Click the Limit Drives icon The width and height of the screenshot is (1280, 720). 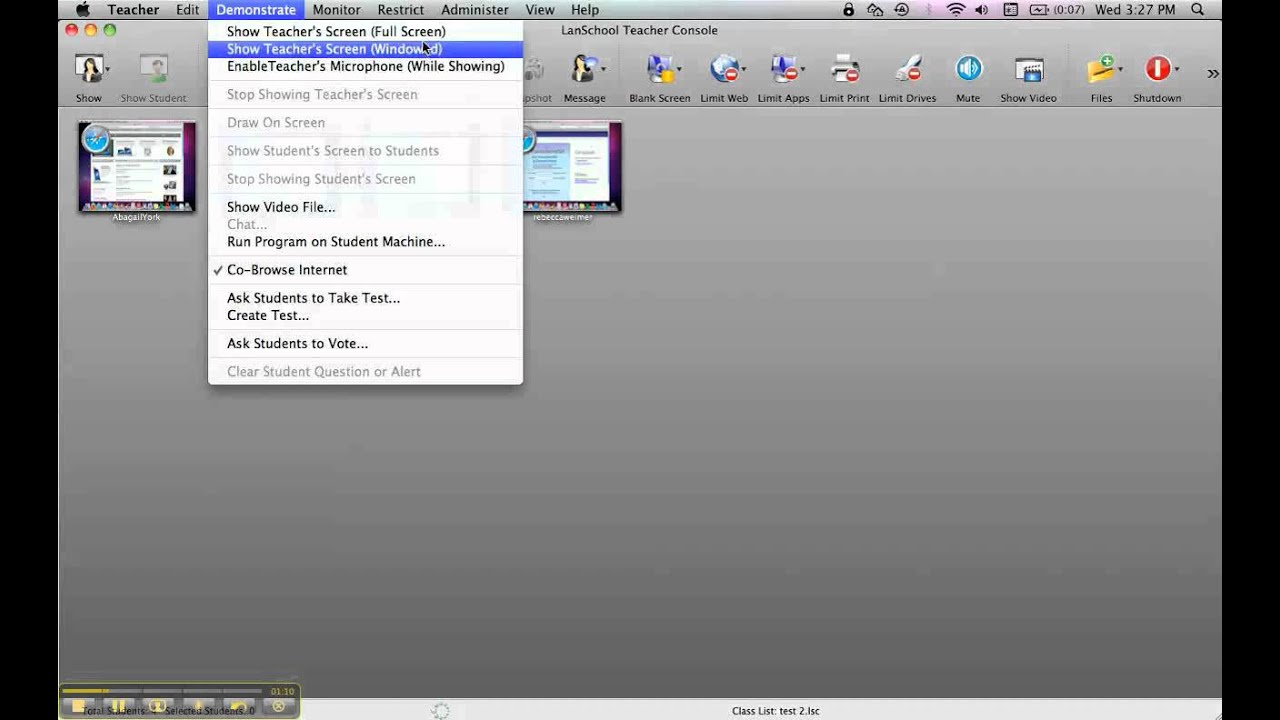908,69
